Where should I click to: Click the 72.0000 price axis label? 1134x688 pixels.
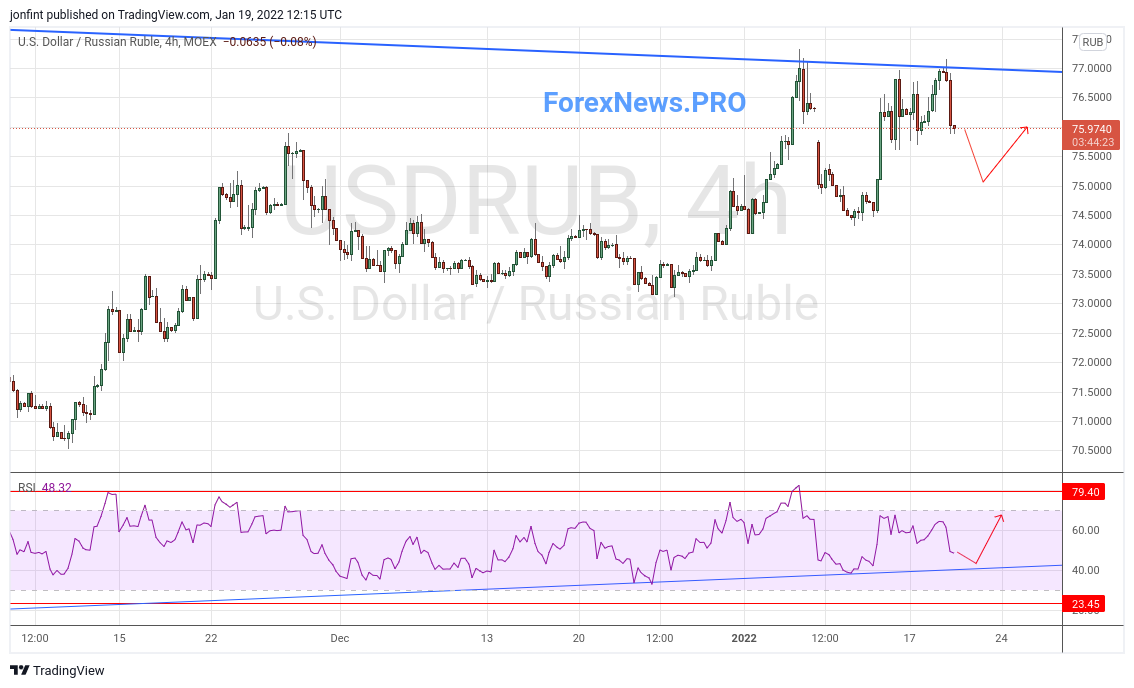tap(1091, 362)
